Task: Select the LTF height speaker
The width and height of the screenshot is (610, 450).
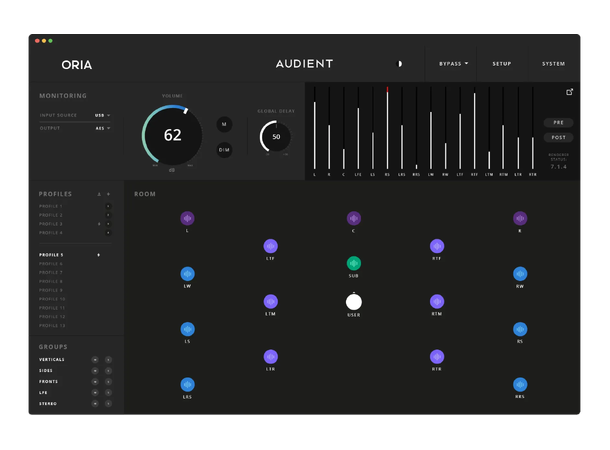Action: tap(270, 246)
